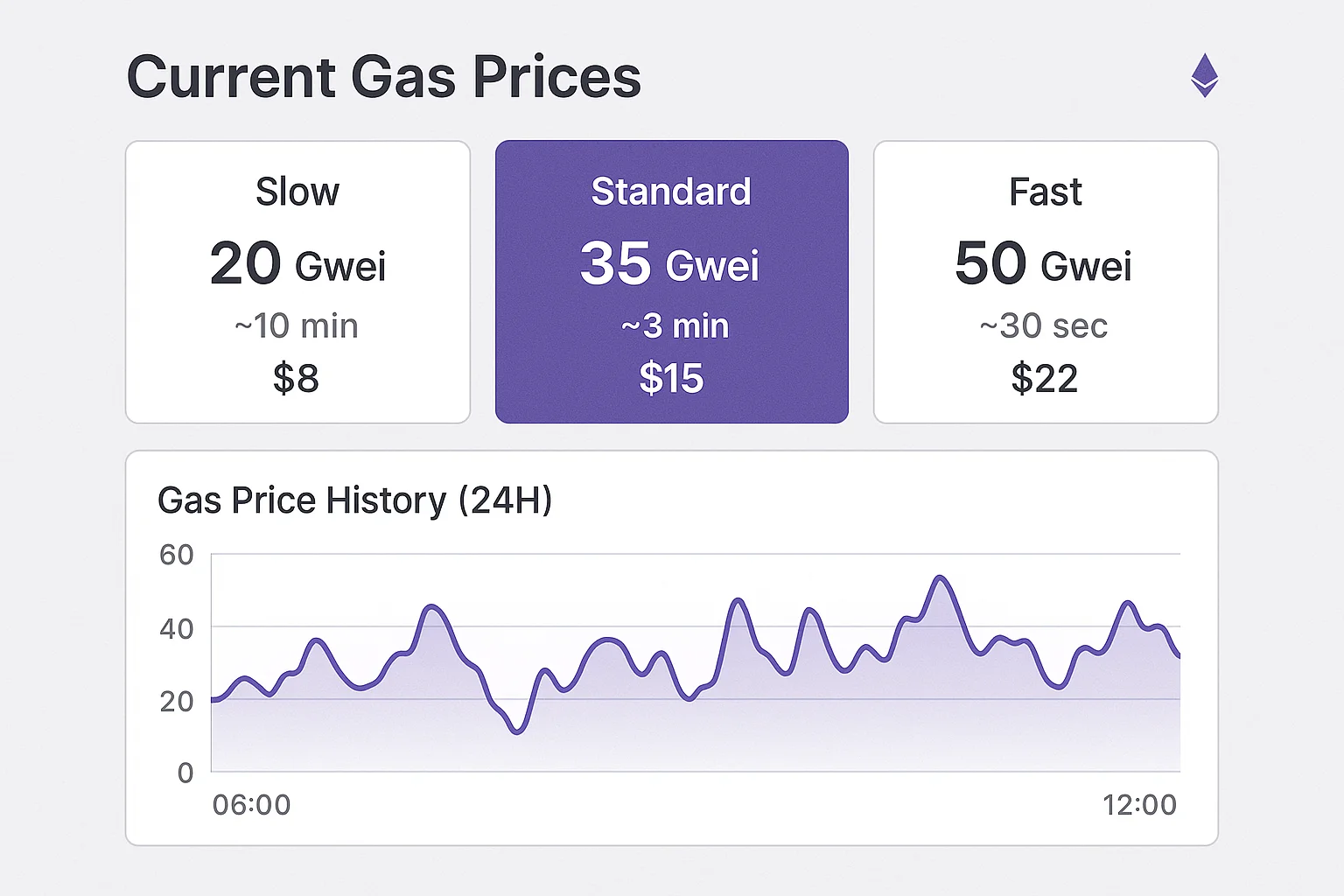
Task: Click the Ethereum diamond logo icon
Action: coord(1204,75)
